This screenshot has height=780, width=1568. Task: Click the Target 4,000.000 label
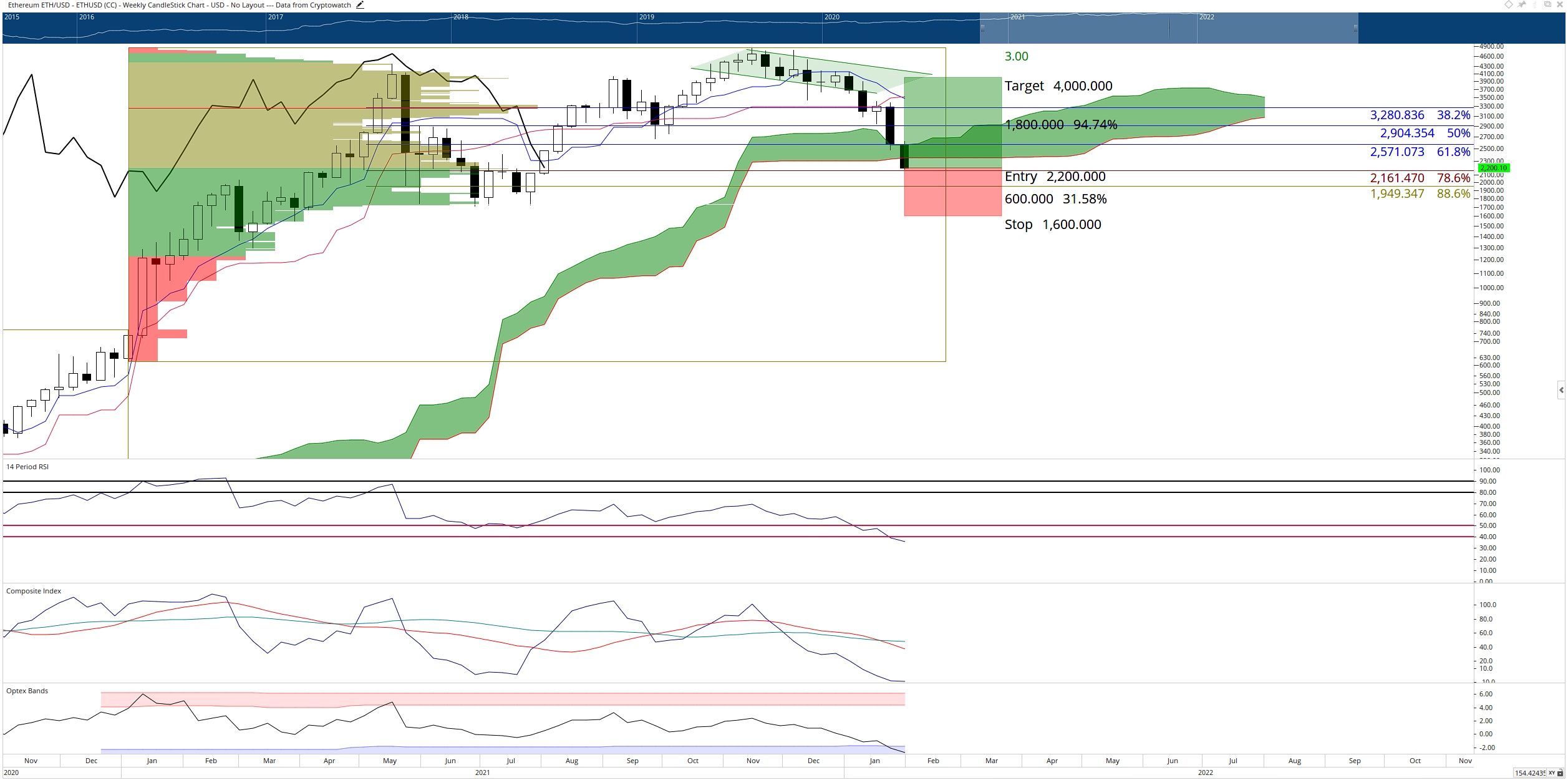[x=1058, y=86]
